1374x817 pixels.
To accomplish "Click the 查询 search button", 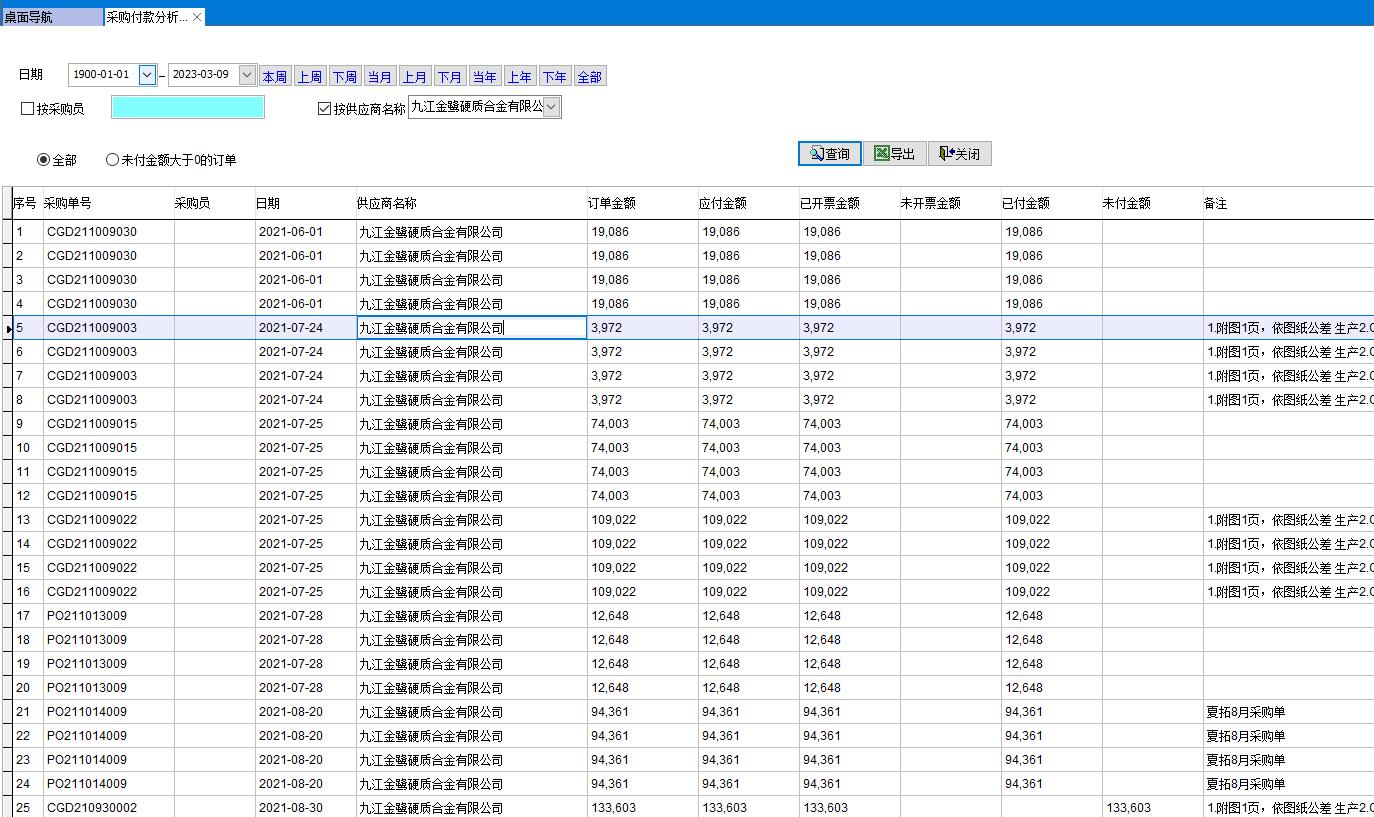I will [x=829, y=154].
